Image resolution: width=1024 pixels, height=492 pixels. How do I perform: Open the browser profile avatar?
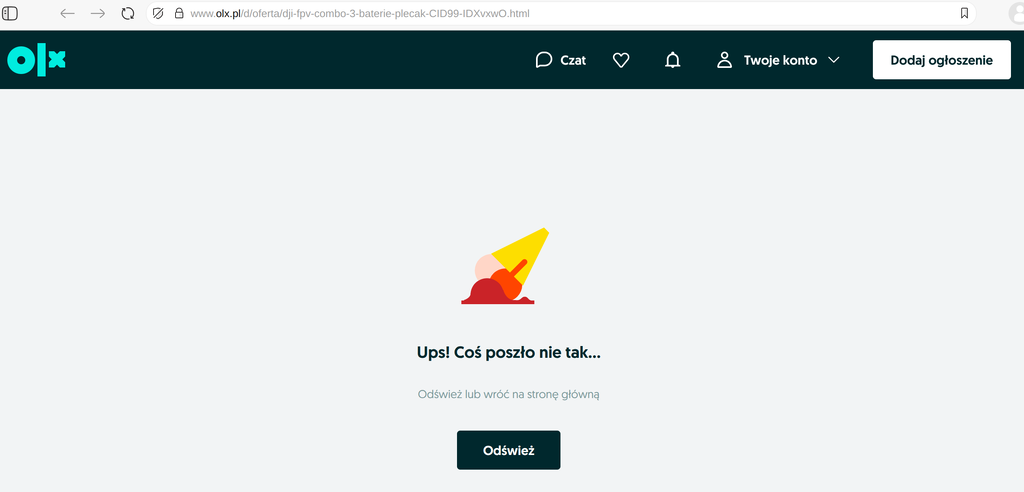point(1014,14)
